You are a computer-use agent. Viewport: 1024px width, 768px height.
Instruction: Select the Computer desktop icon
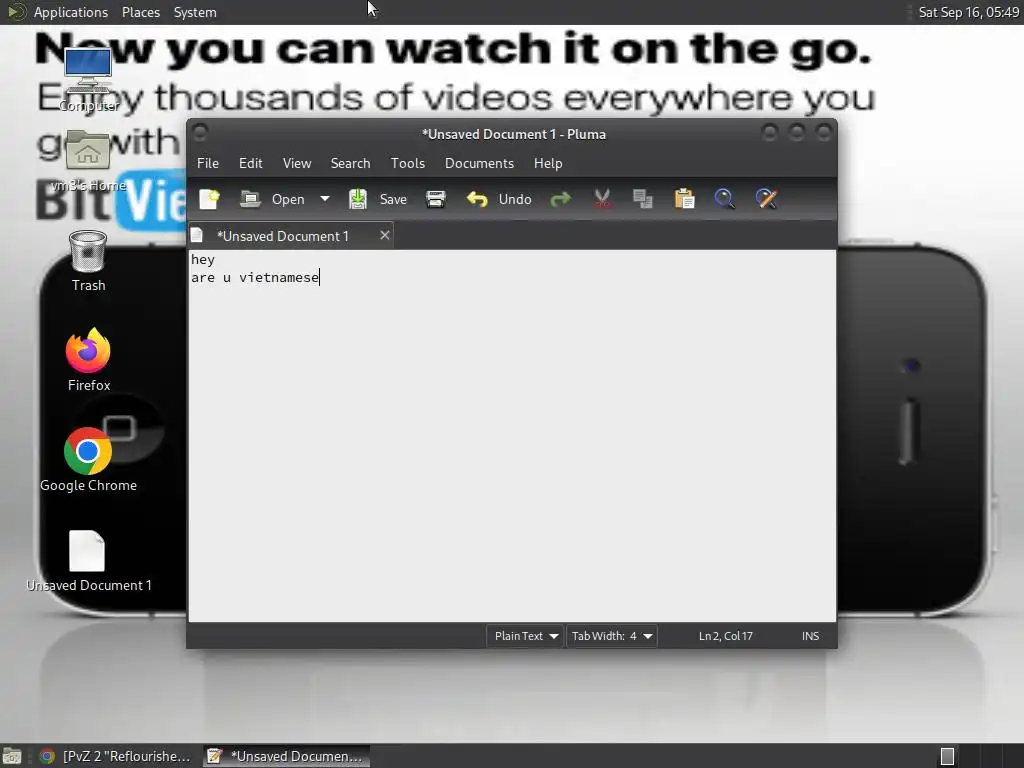[x=88, y=80]
